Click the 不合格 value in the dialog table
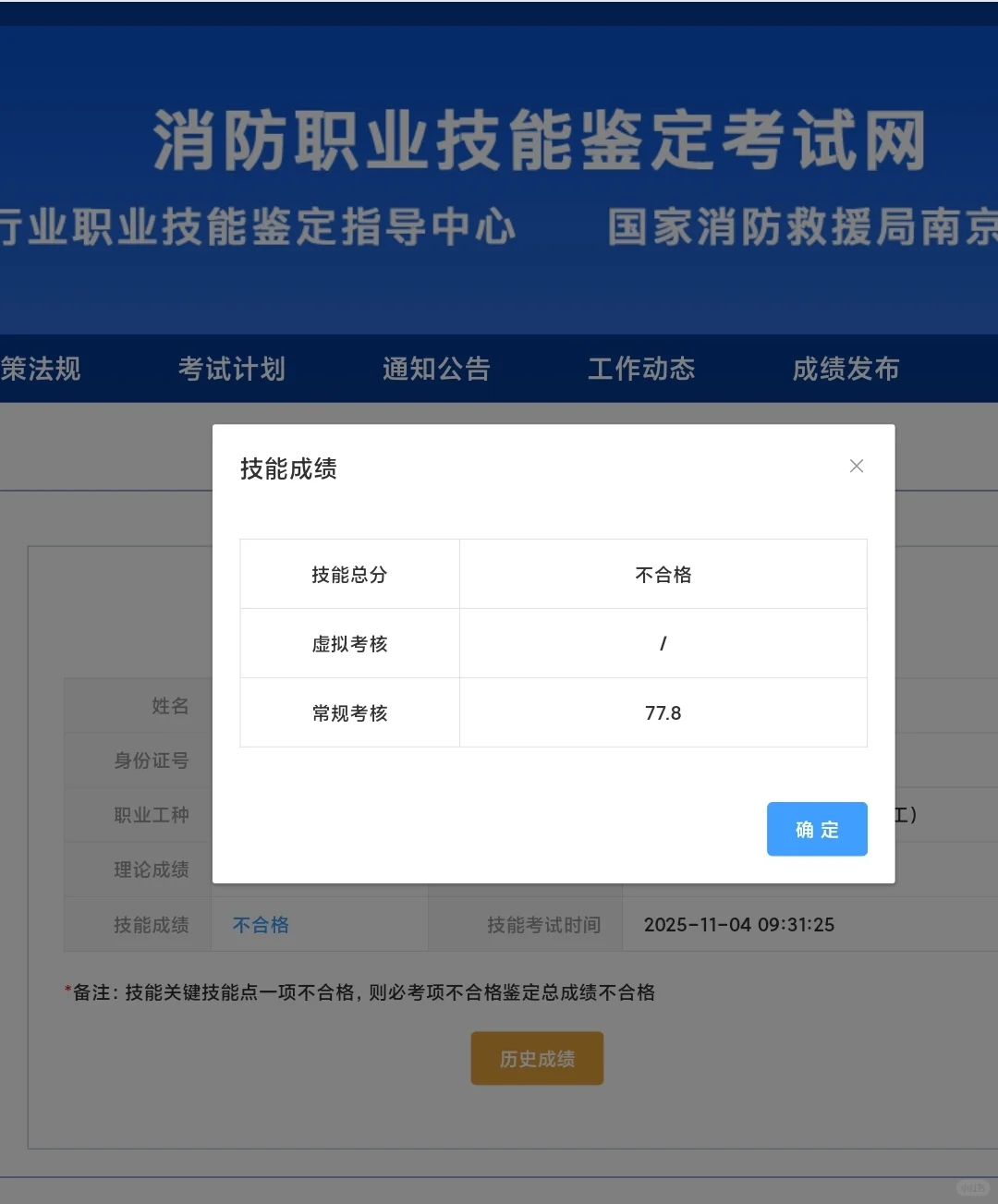998x1204 pixels. [x=663, y=574]
